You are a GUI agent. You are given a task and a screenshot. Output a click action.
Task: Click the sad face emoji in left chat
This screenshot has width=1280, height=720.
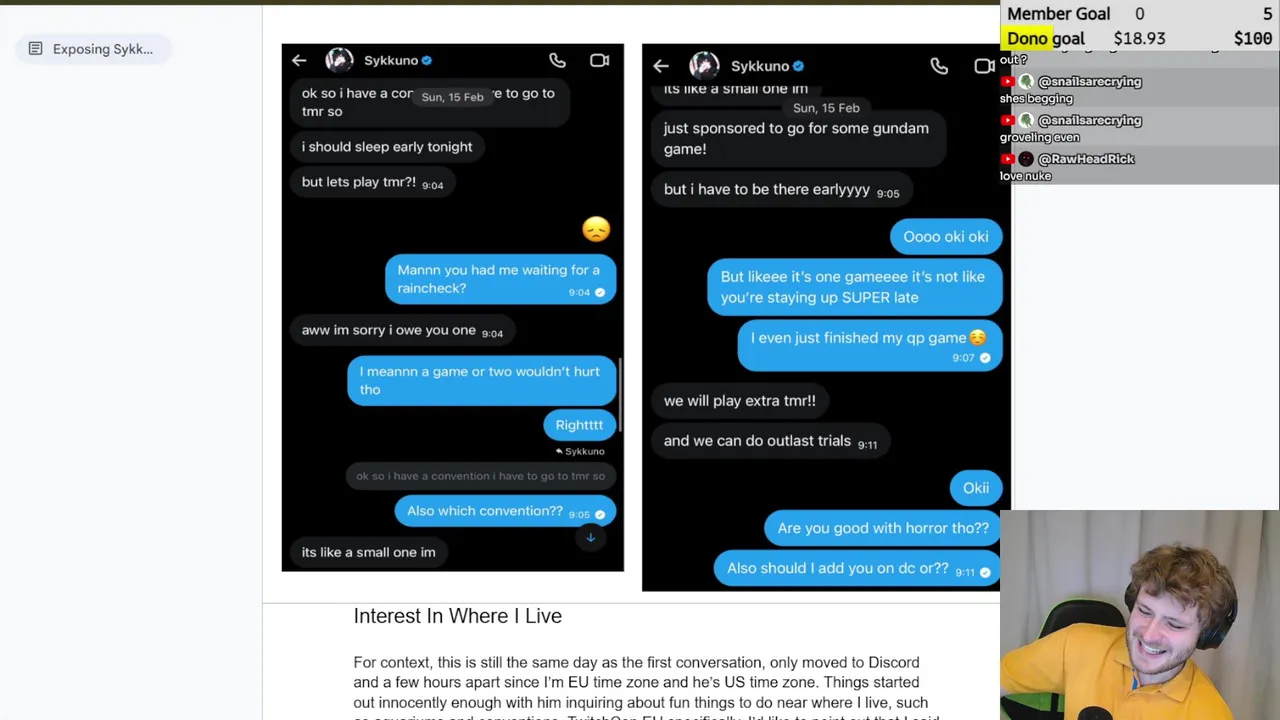coord(596,230)
